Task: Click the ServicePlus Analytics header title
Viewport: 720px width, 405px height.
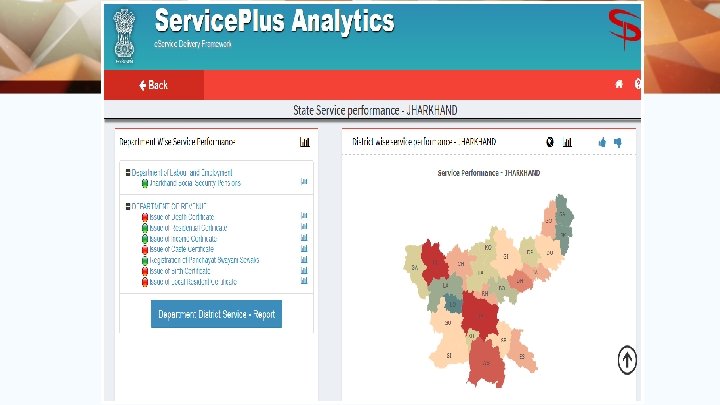Action: pyautogui.click(x=275, y=21)
